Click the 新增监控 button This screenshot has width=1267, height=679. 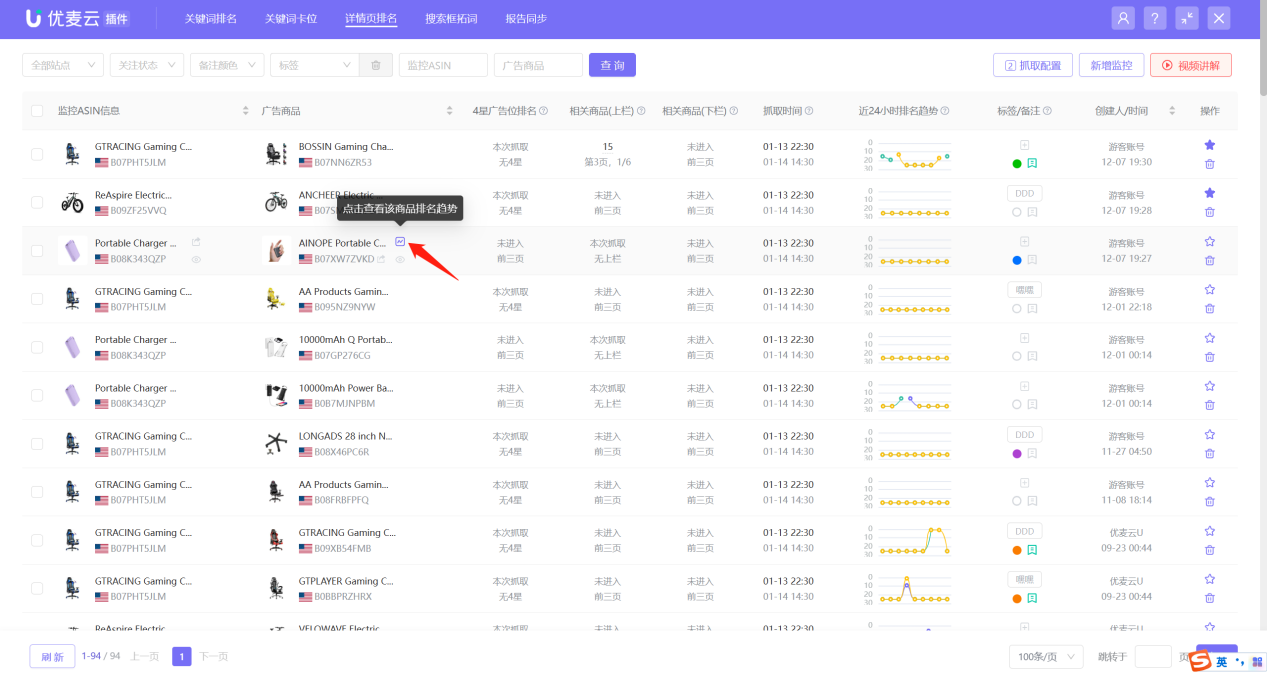[1110, 65]
